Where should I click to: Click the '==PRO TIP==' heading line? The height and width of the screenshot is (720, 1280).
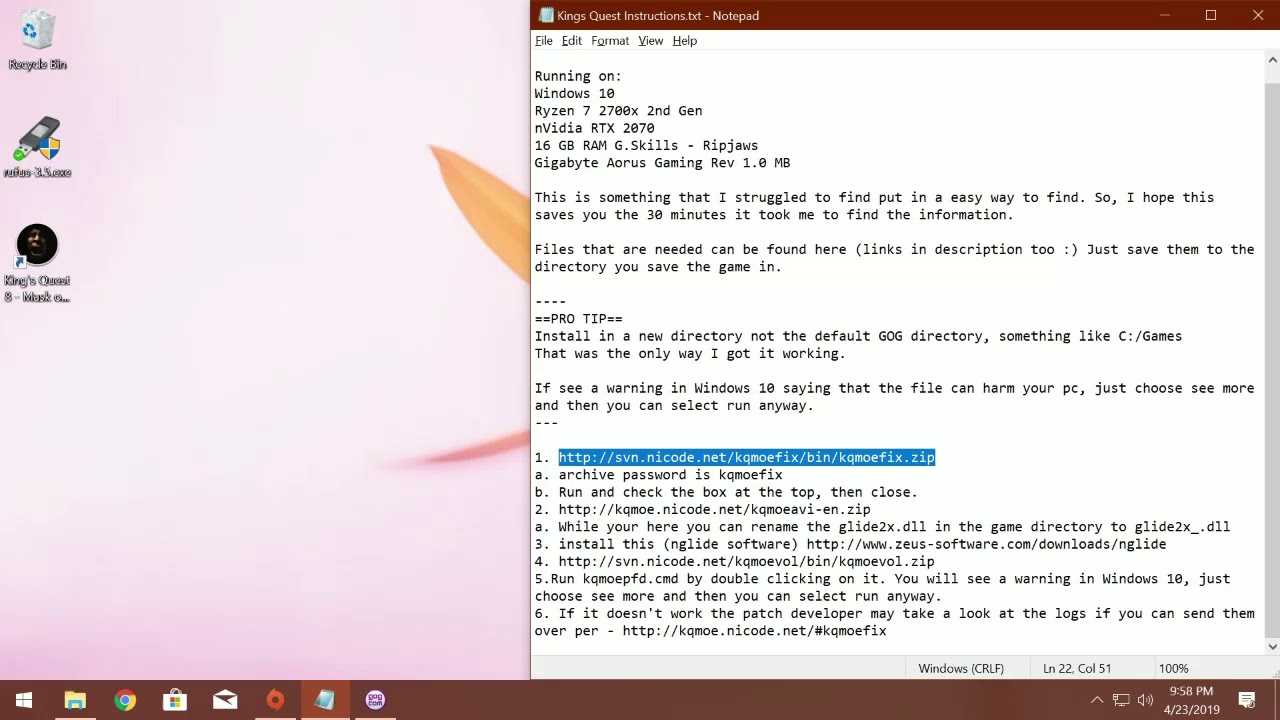coord(578,319)
